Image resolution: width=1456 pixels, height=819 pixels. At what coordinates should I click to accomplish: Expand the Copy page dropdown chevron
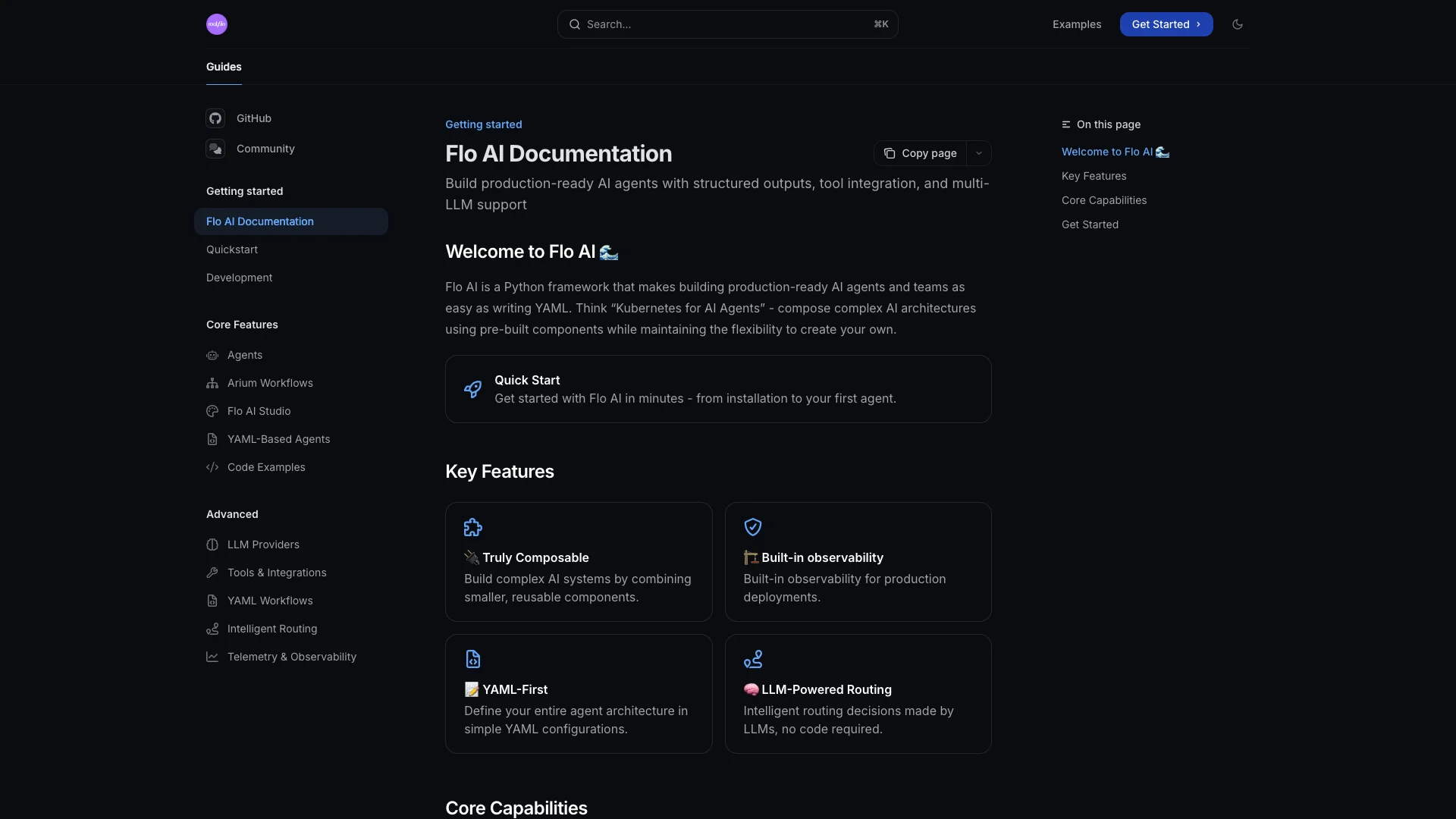point(979,153)
